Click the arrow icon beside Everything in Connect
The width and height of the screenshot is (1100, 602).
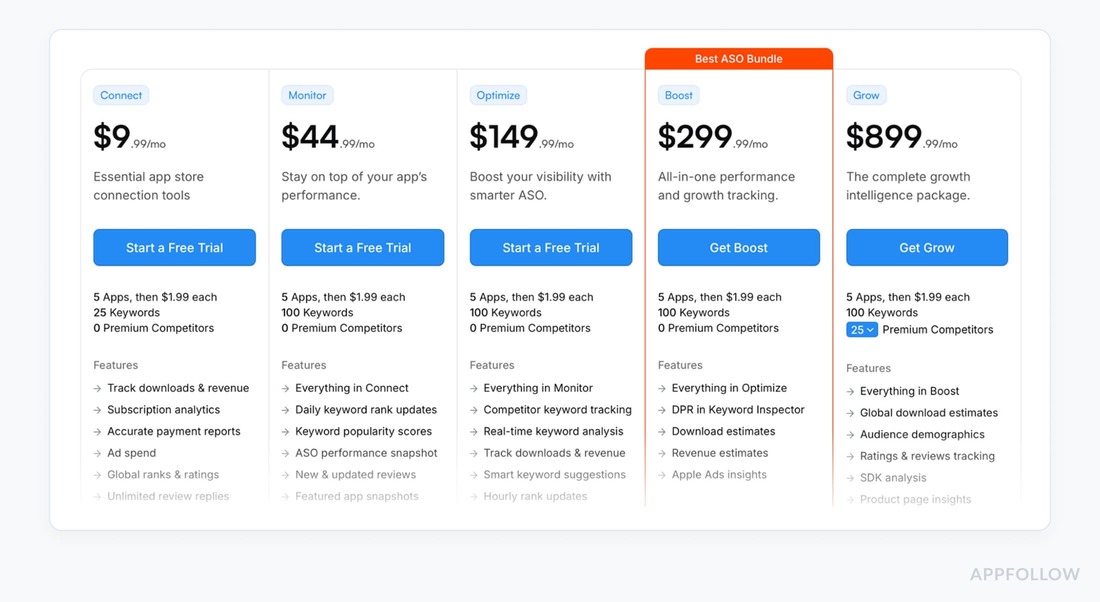coord(285,388)
